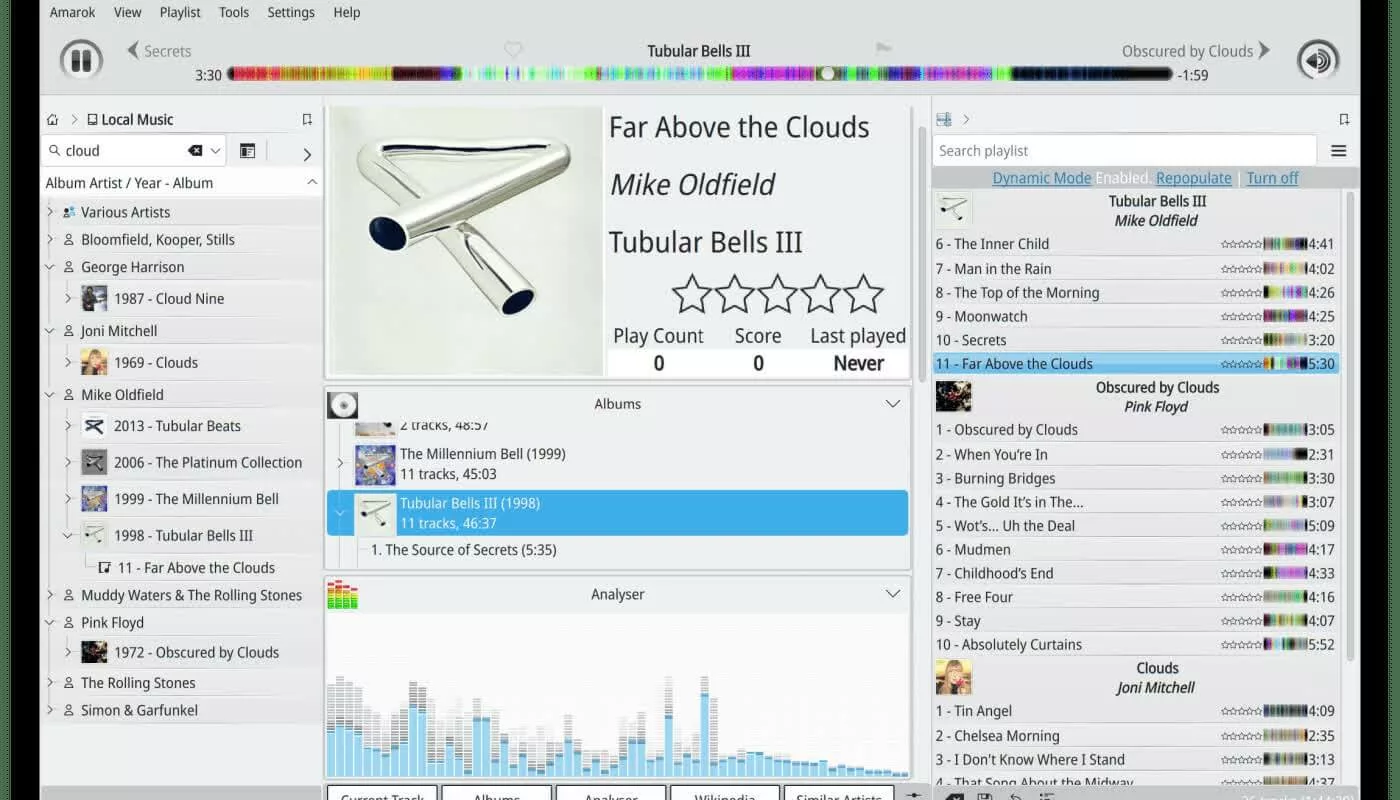The image size is (1400, 800).
Task: Rate the track one star
Action: (691, 295)
